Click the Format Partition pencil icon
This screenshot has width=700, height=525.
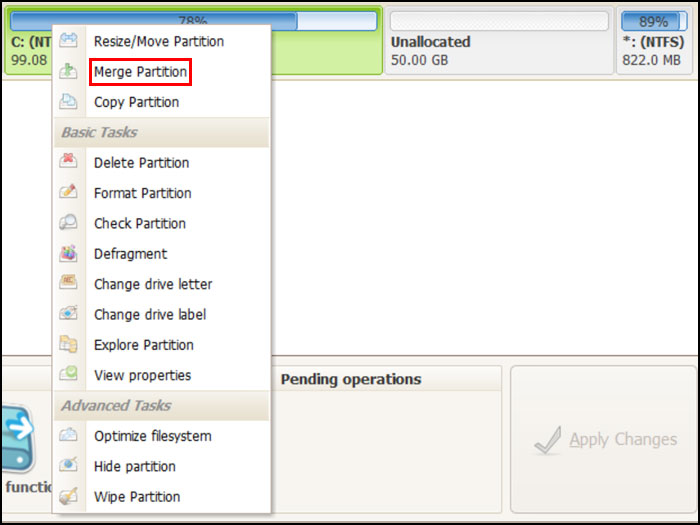68,192
